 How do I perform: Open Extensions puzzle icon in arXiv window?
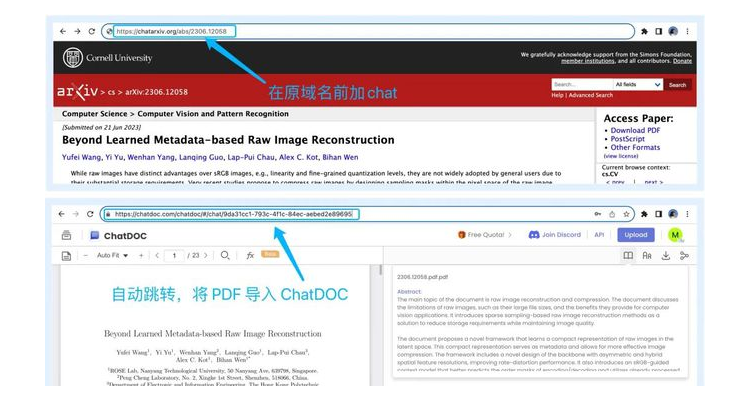[x=644, y=32]
